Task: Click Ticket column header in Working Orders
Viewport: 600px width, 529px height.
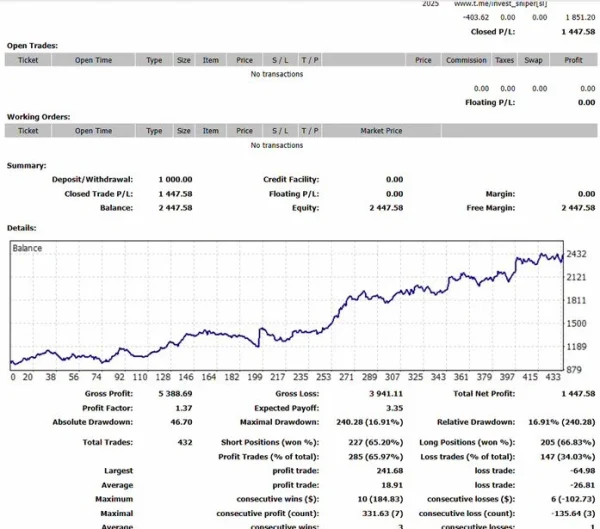Action: coord(28,131)
